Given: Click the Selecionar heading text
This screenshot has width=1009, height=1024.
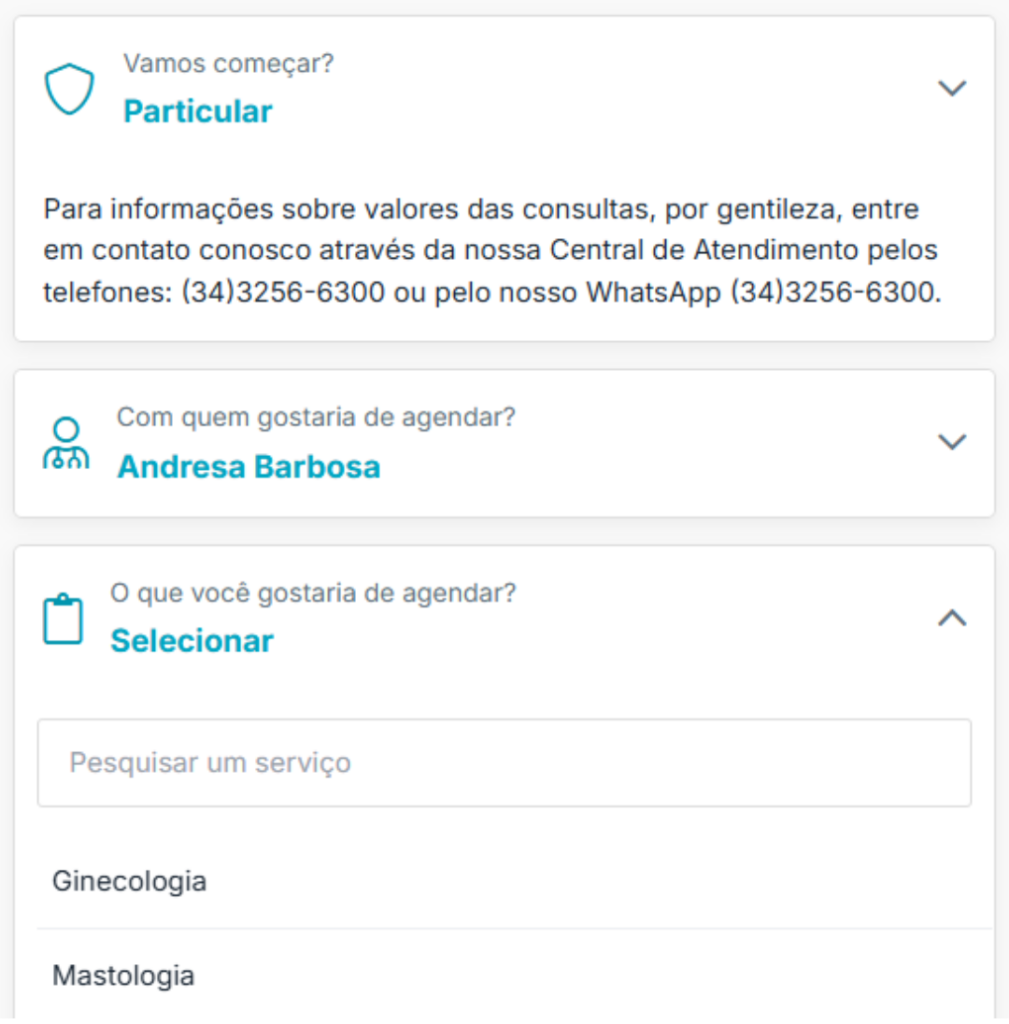Looking at the screenshot, I should pos(191,641).
